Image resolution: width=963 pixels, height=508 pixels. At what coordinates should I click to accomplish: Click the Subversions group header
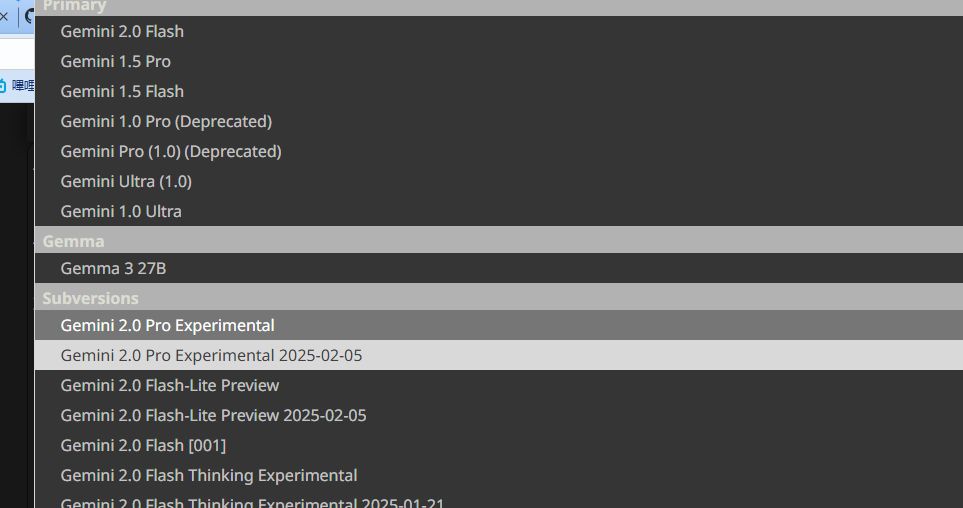[x=90, y=298]
